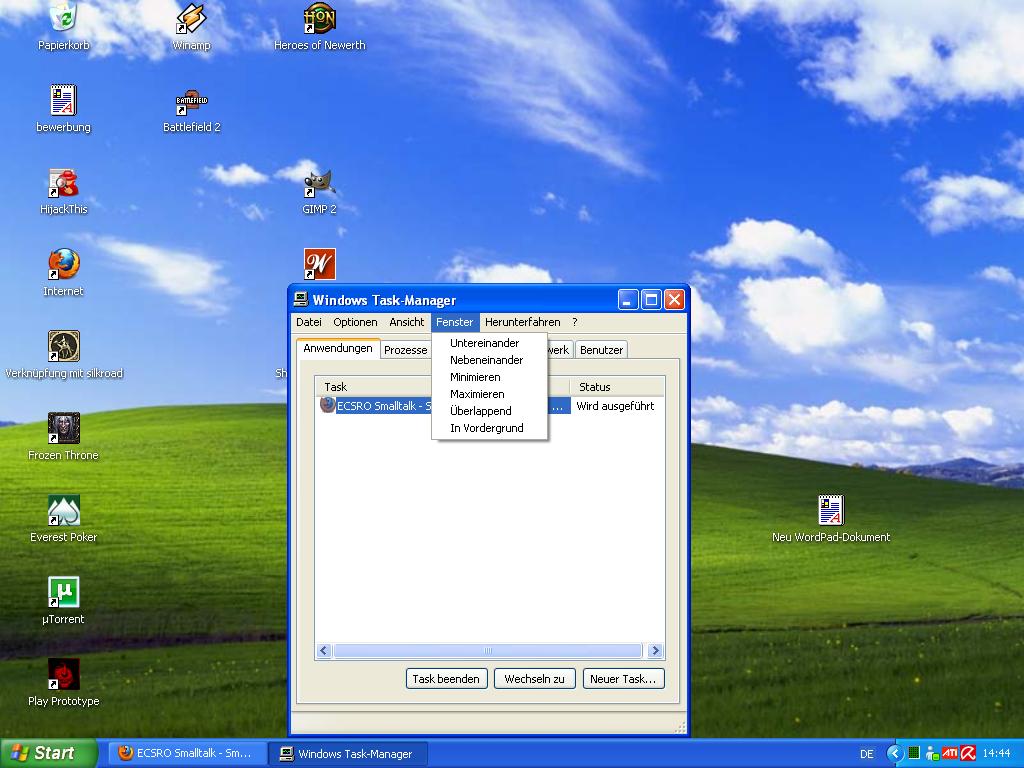Select the Neu WordPad-Dokument file icon
This screenshot has width=1024, height=768.
point(830,511)
